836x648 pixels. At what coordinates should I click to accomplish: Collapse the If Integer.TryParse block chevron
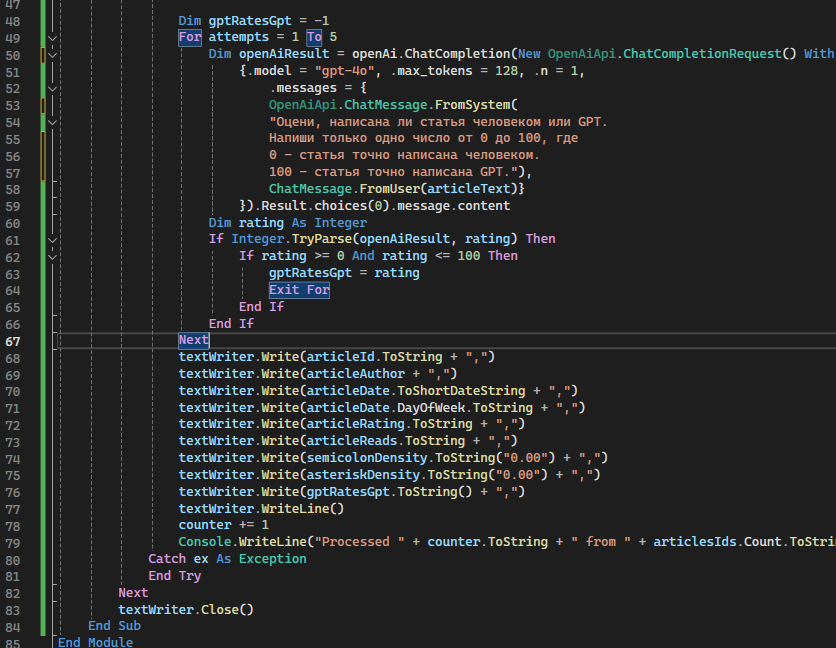(x=52, y=241)
